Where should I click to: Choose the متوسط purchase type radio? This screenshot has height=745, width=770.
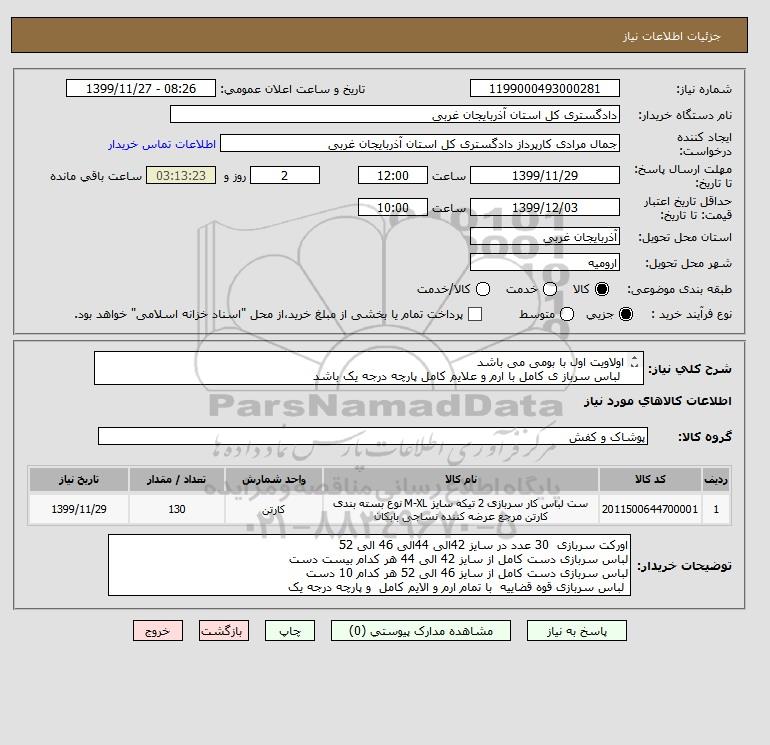point(567,314)
